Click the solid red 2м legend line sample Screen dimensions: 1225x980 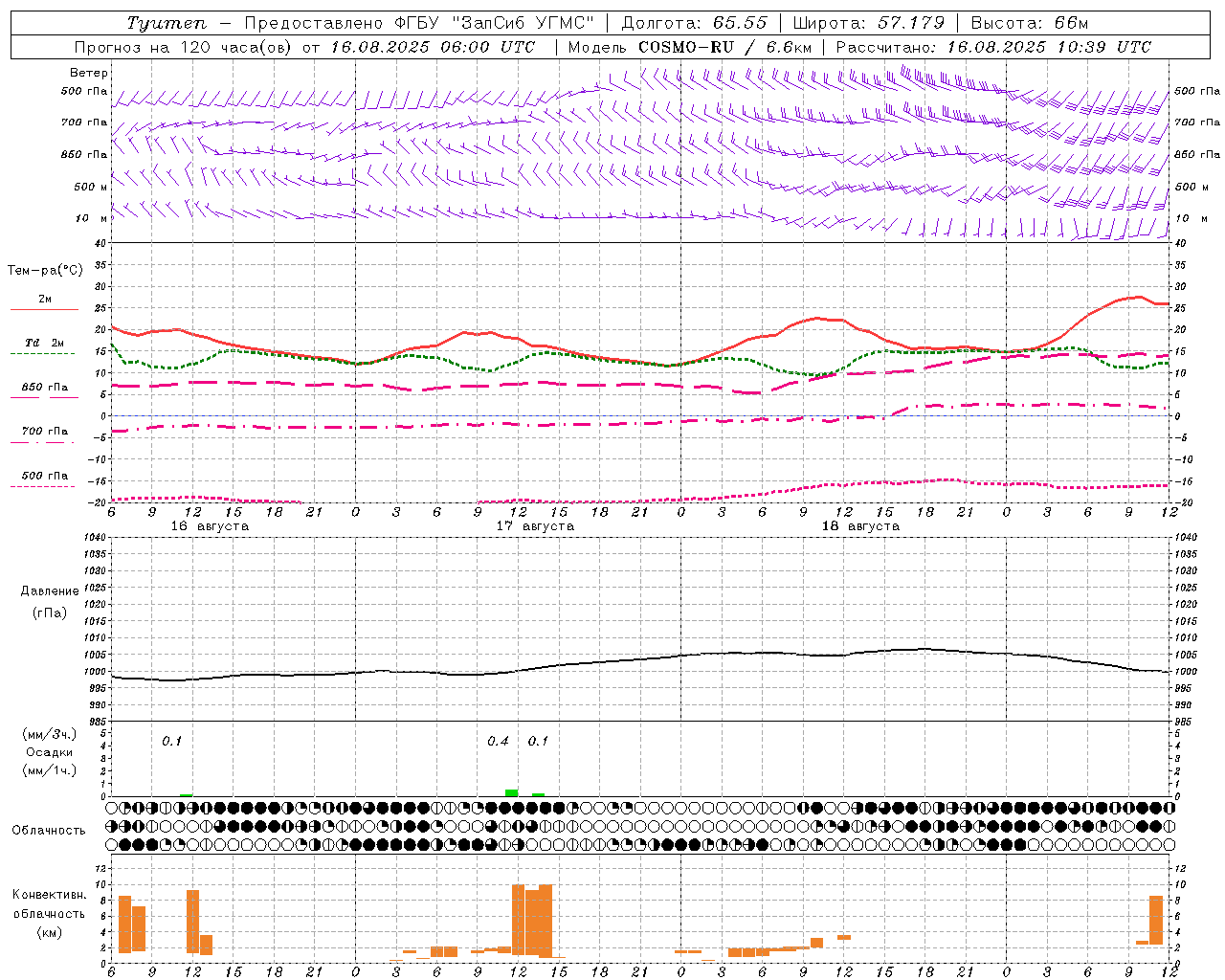point(44,309)
